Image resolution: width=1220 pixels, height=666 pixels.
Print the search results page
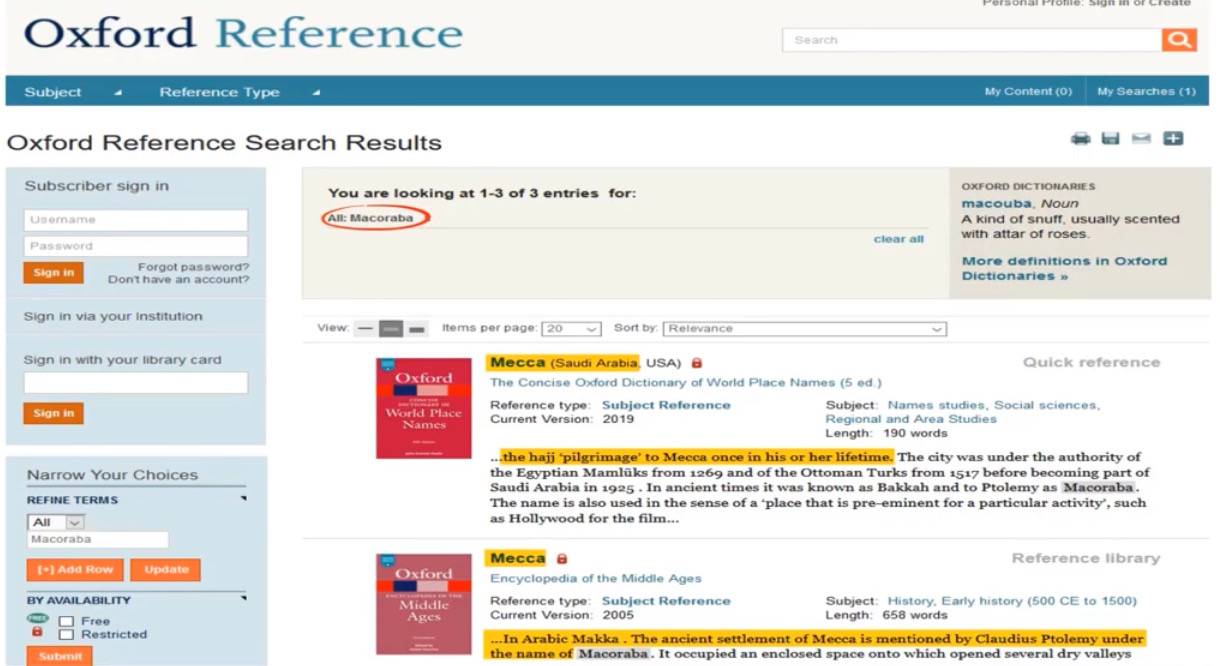[1082, 140]
